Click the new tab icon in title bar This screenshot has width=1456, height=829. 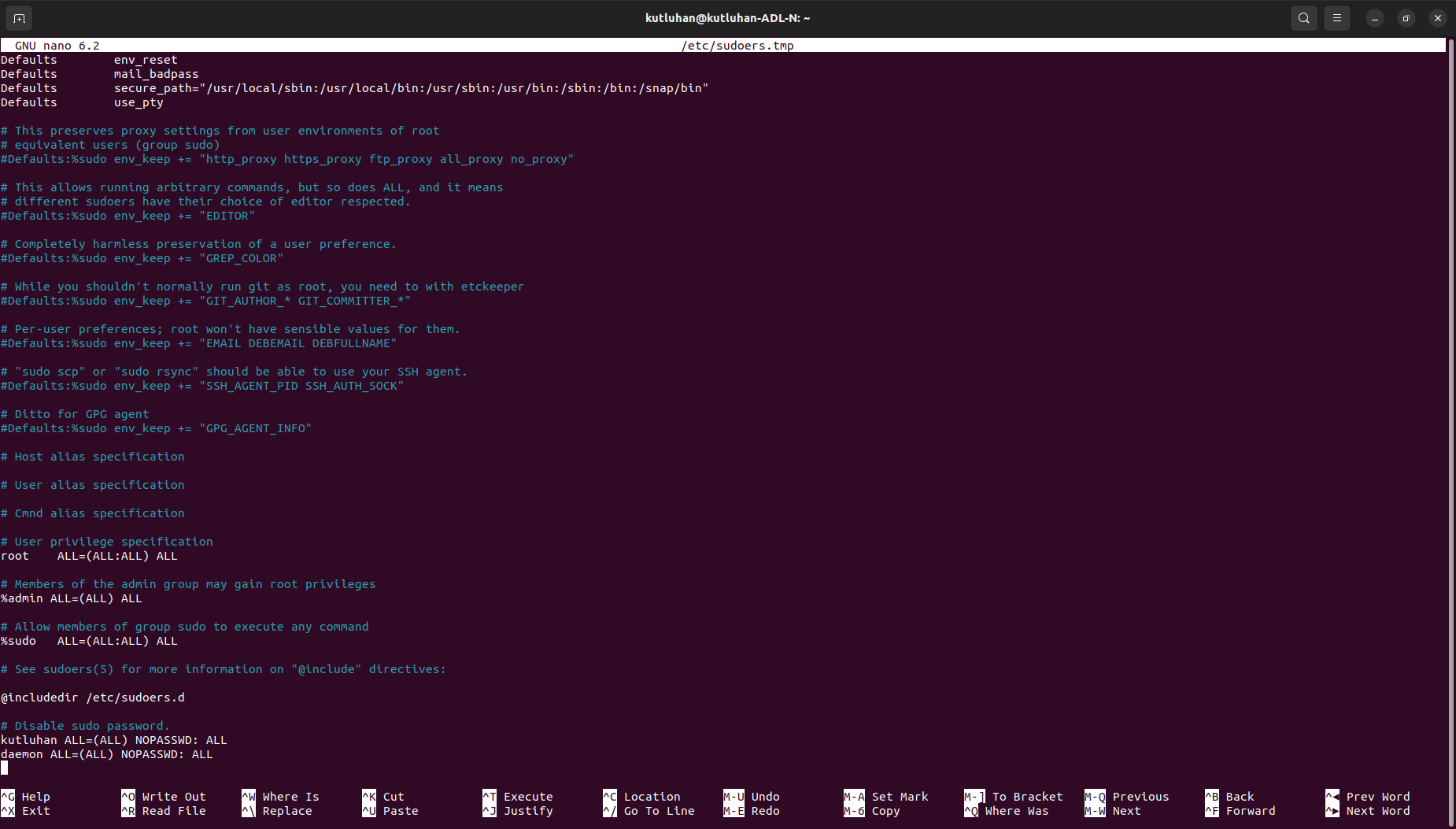click(x=19, y=18)
